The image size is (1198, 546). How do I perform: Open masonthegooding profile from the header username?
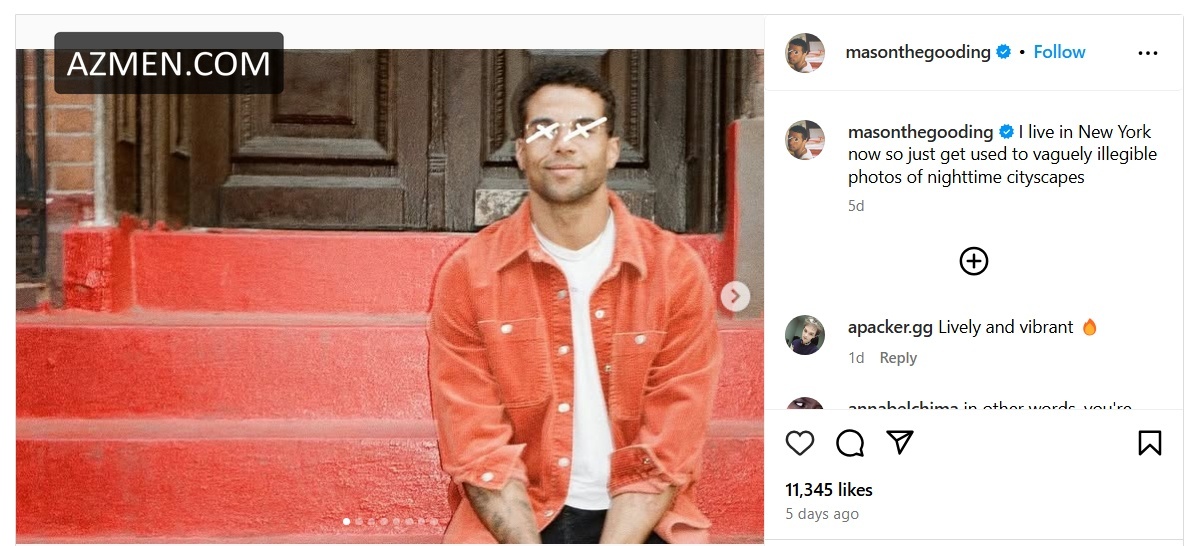(x=917, y=52)
